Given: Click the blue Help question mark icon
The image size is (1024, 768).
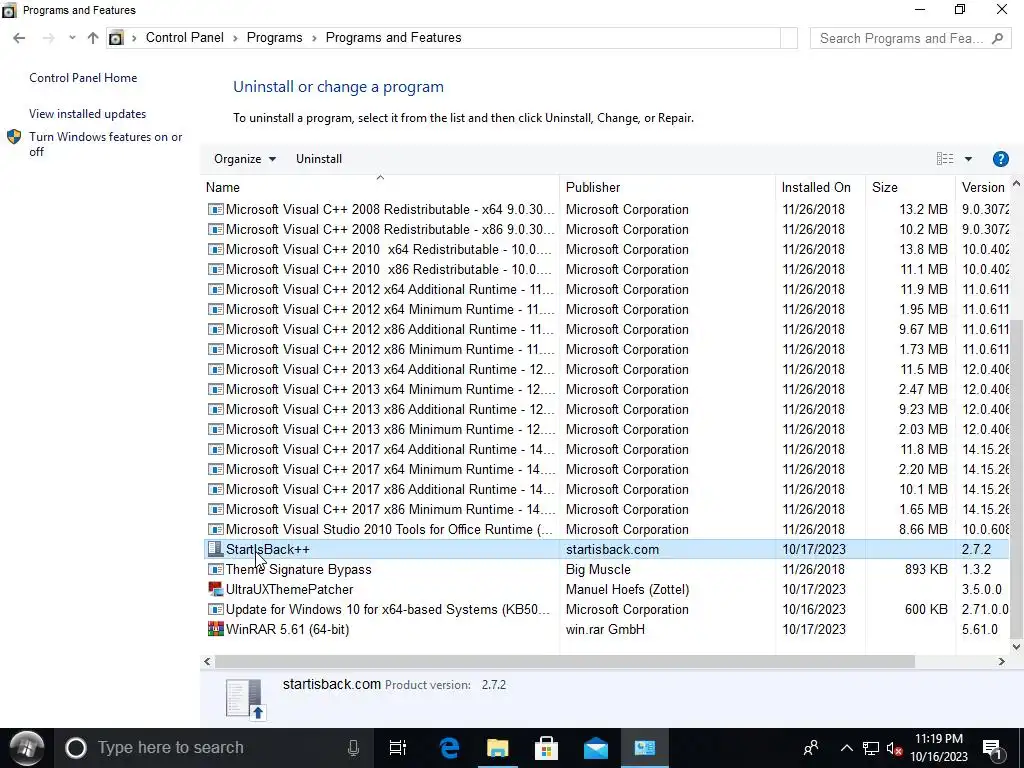Looking at the screenshot, I should pos(1000,159).
